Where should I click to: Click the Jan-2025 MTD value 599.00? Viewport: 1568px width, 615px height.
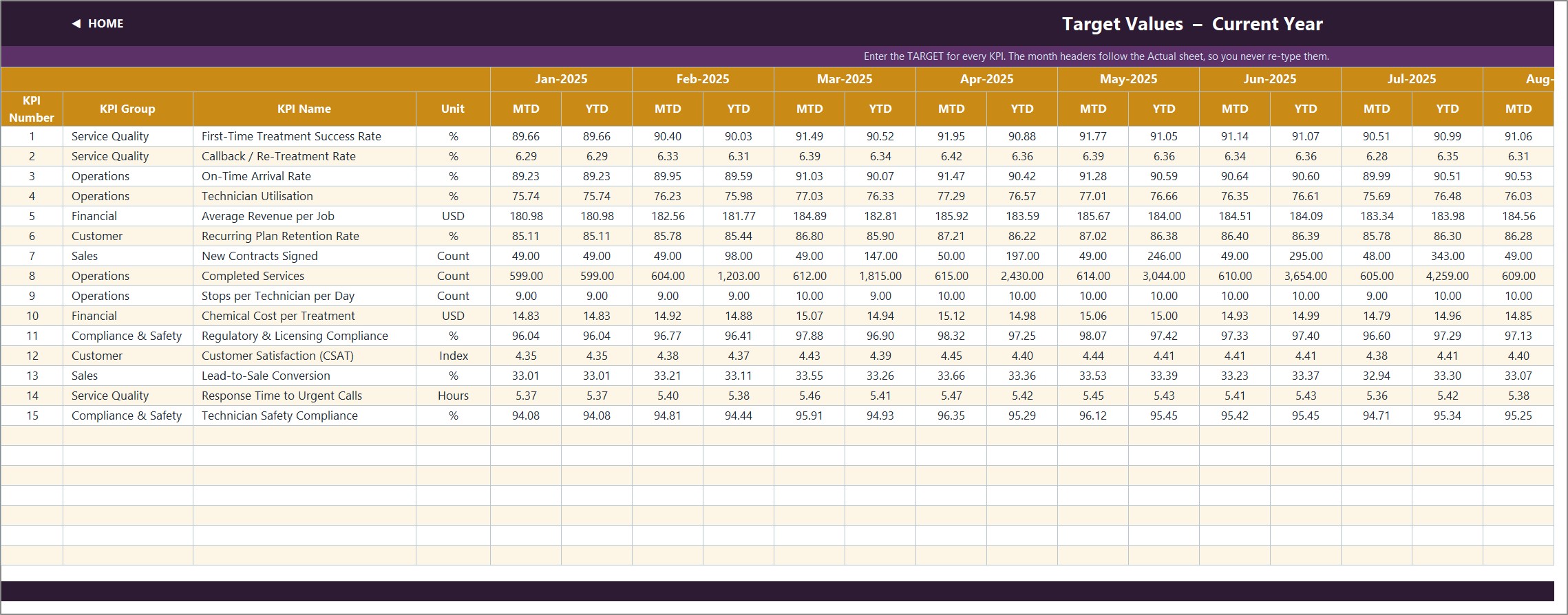526,276
